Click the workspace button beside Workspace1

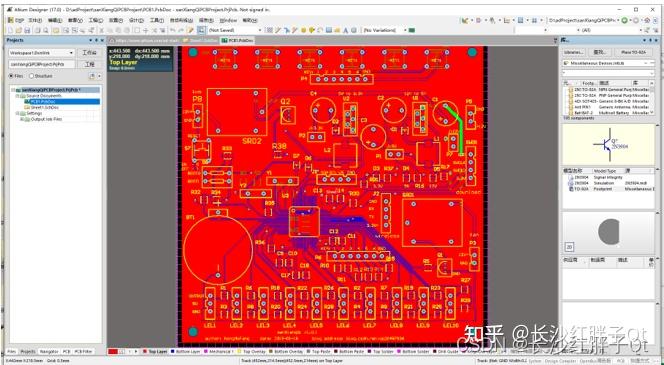click(89, 53)
